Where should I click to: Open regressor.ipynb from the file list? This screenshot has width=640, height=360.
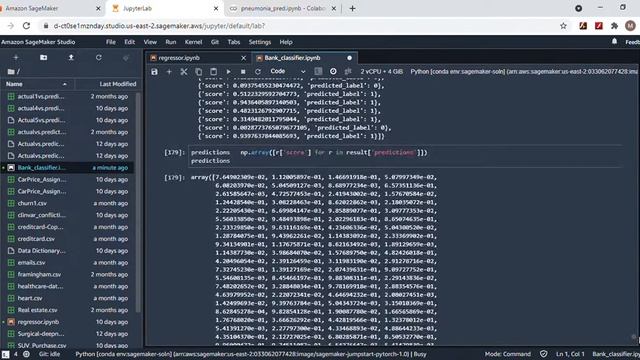68,322
